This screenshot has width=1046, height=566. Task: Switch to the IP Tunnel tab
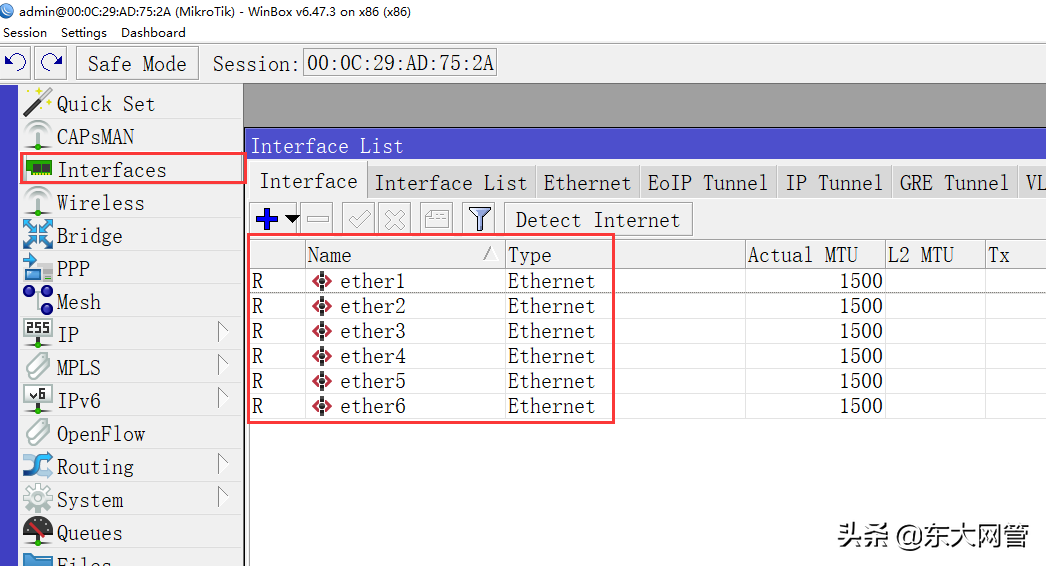[834, 183]
